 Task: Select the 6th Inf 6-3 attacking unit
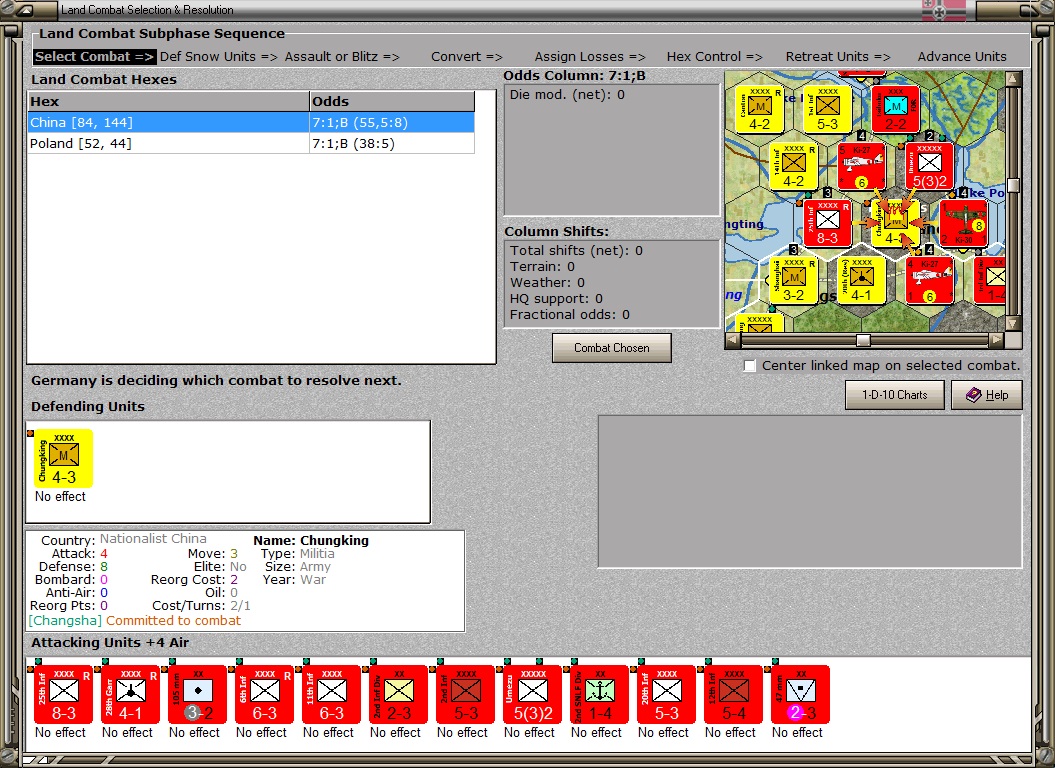pyautogui.click(x=264, y=695)
